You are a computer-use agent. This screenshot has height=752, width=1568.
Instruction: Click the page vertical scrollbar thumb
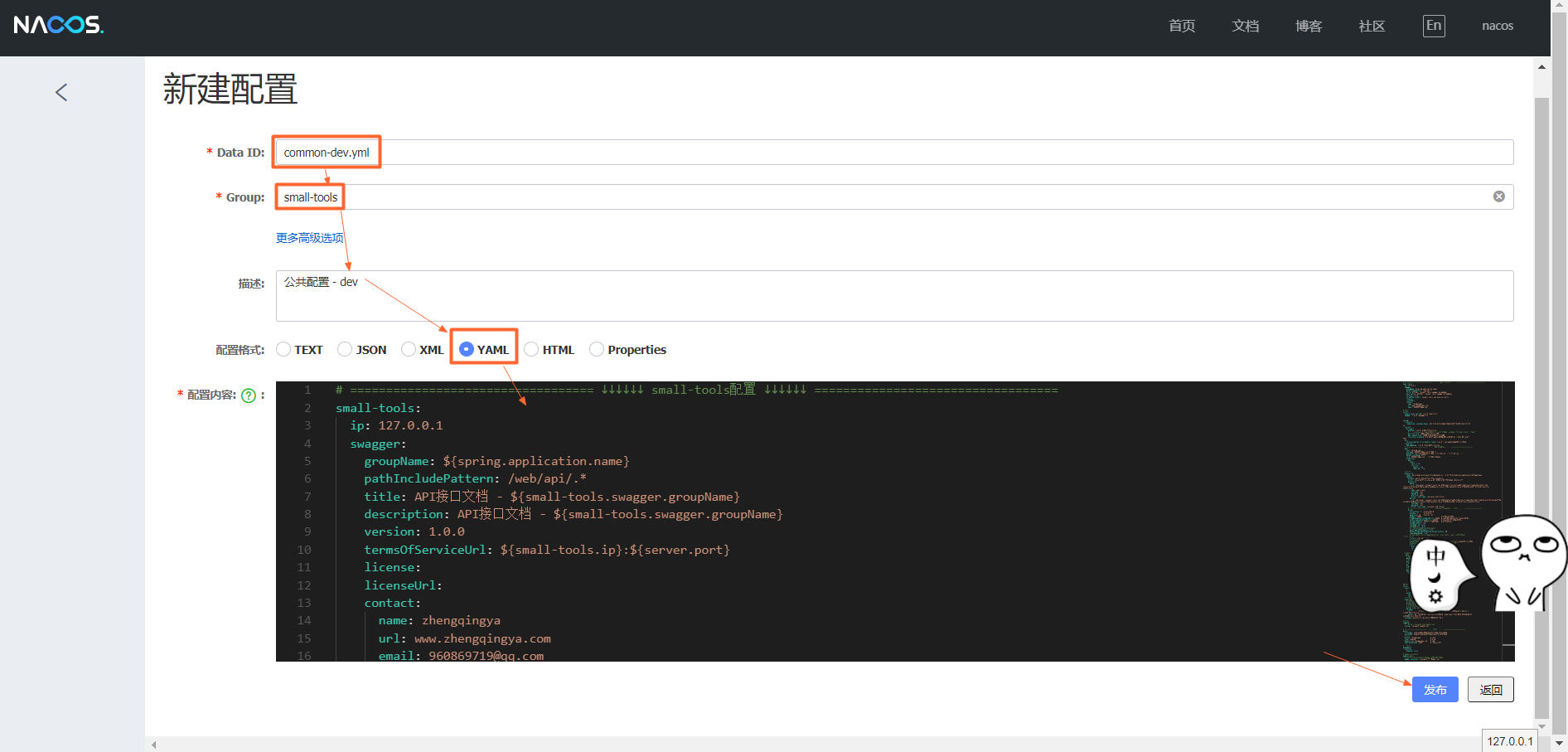(x=1541, y=408)
